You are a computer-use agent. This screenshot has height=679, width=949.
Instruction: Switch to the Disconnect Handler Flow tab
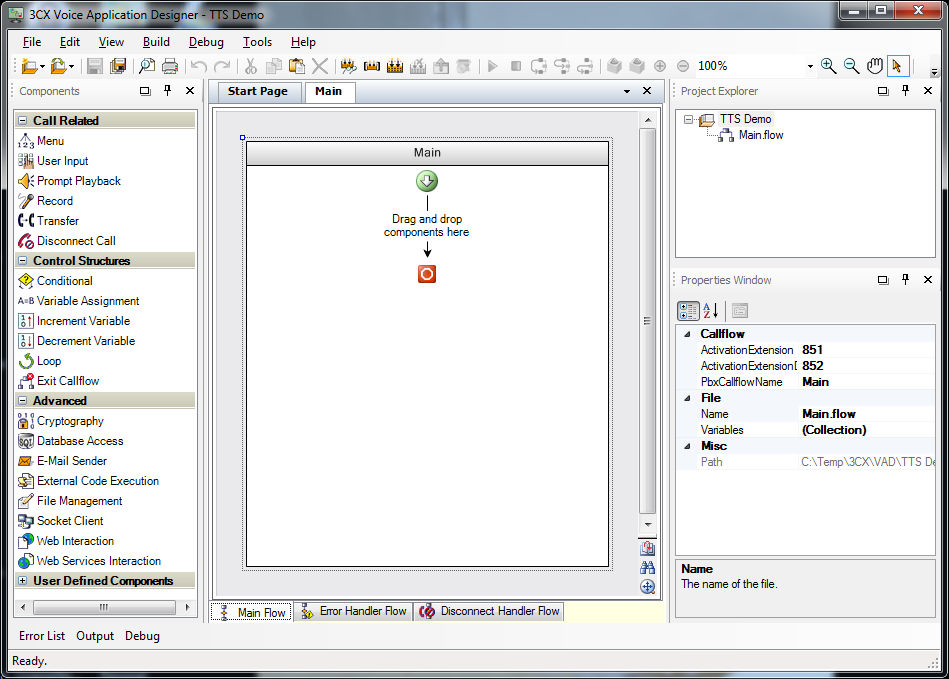(x=490, y=611)
